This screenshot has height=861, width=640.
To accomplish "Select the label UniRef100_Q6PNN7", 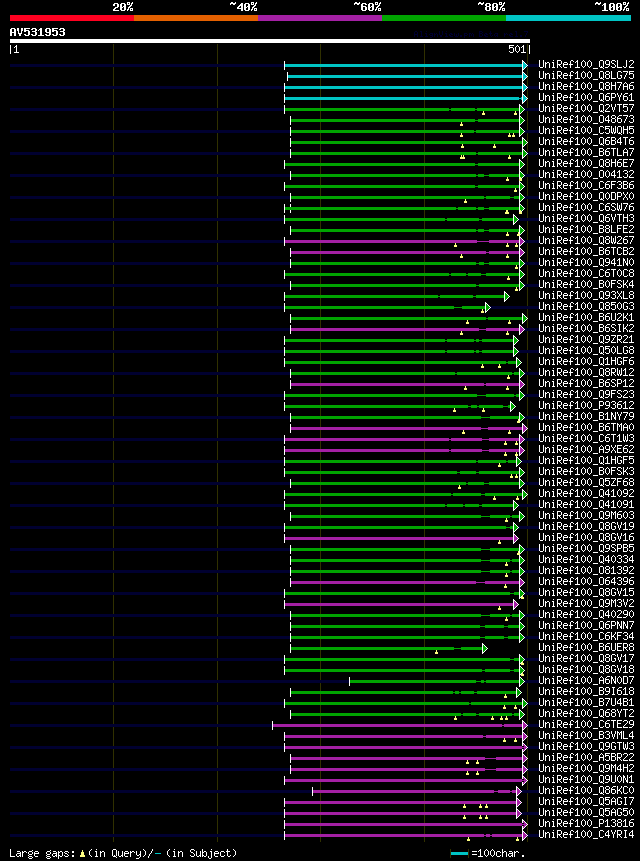I will [586, 625].
